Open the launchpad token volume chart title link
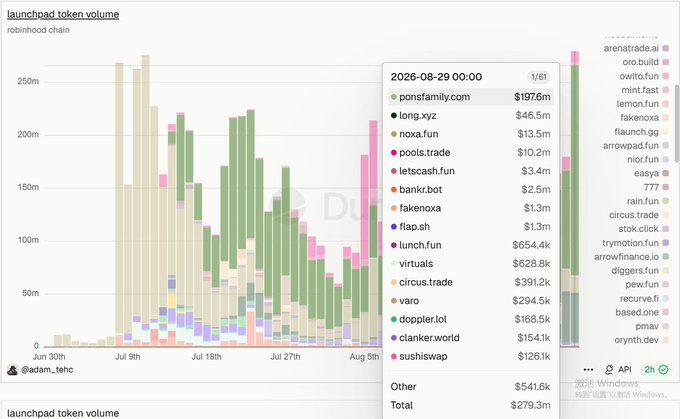Image resolution: width=680 pixels, height=419 pixels. pyautogui.click(x=63, y=14)
